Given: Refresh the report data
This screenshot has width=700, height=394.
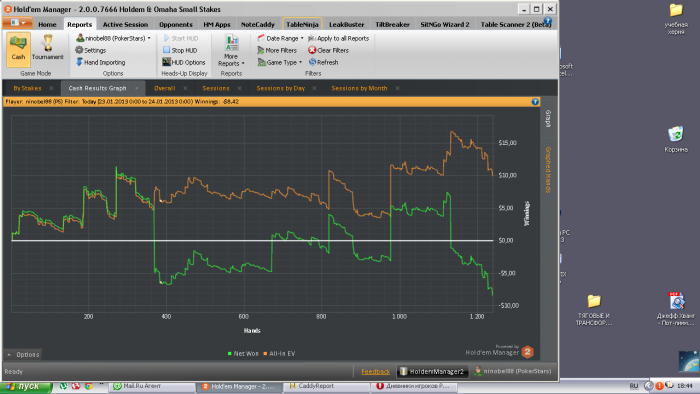Looking at the screenshot, I should [323, 62].
